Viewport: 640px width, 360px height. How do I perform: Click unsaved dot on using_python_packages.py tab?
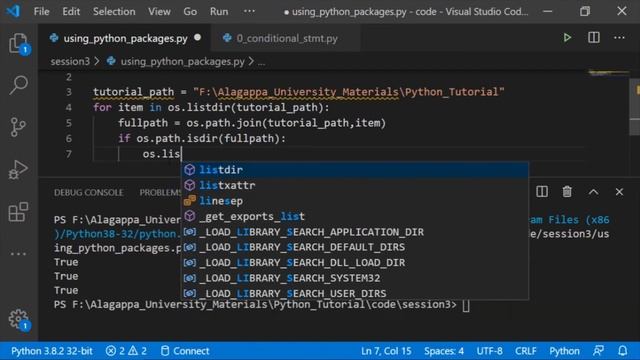(198, 38)
